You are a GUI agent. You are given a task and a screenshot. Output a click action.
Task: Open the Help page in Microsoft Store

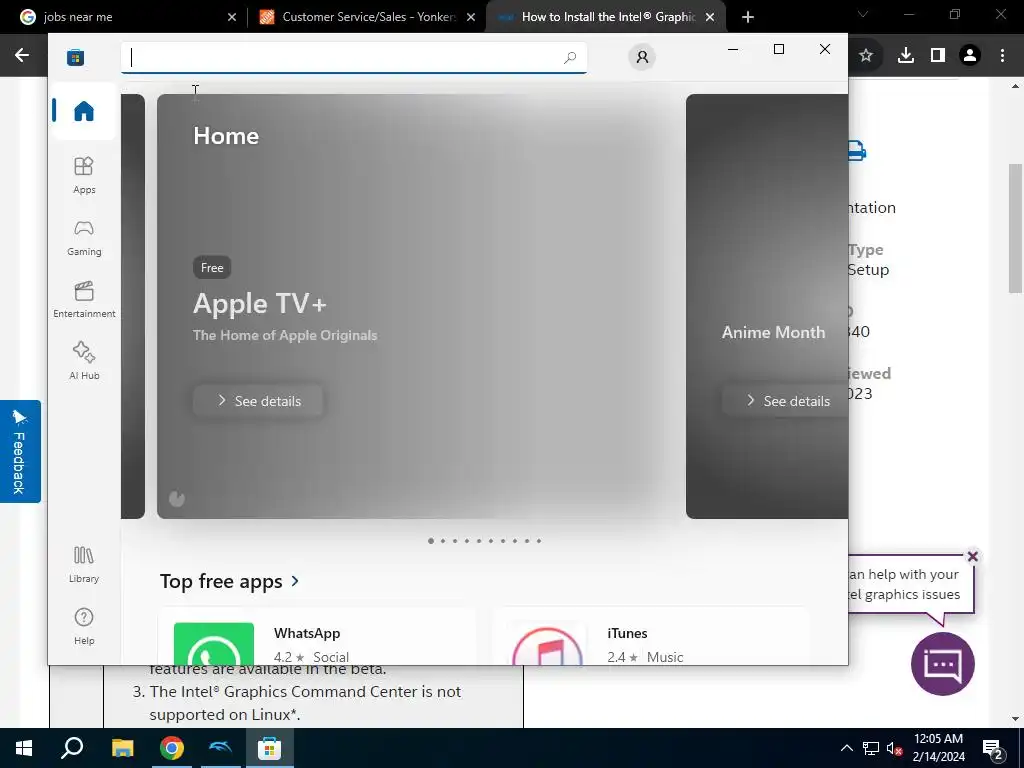tap(84, 626)
